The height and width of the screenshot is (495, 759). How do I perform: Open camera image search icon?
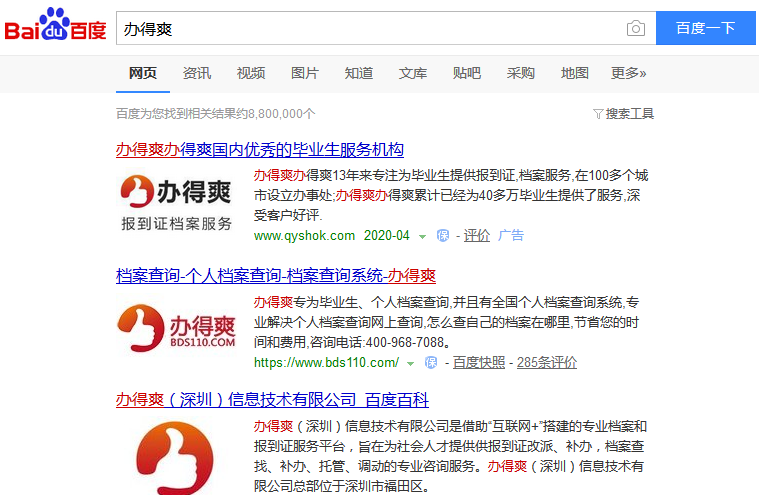(636, 28)
